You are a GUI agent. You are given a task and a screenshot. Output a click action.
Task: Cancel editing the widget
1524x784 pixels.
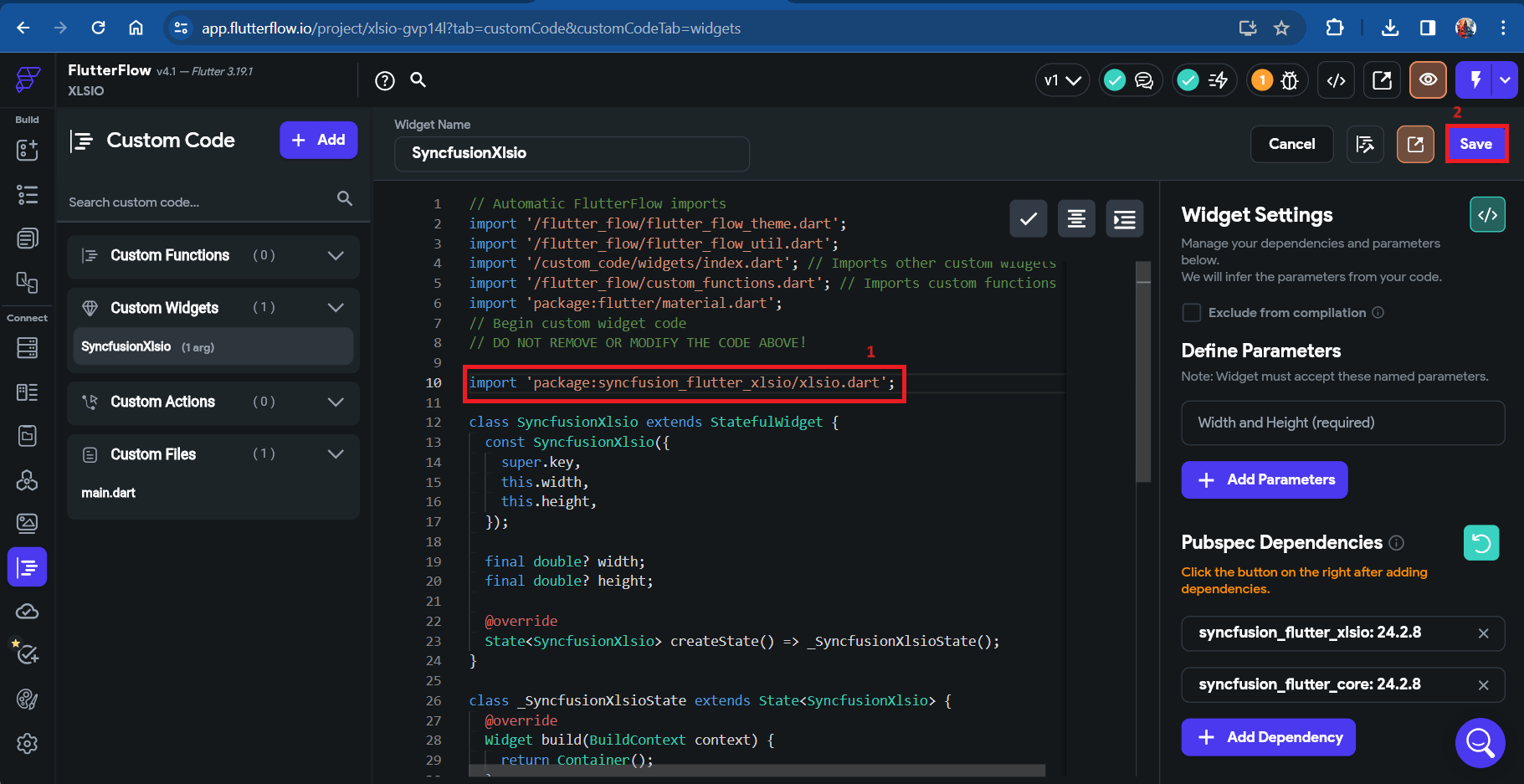coord(1291,144)
